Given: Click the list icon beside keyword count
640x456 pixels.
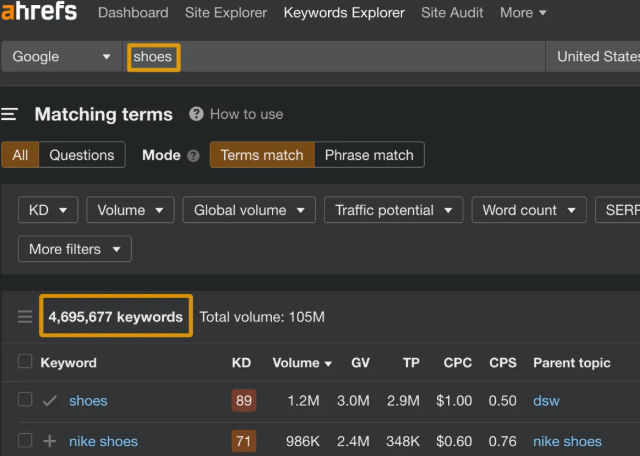Looking at the screenshot, I should pos(25,317).
